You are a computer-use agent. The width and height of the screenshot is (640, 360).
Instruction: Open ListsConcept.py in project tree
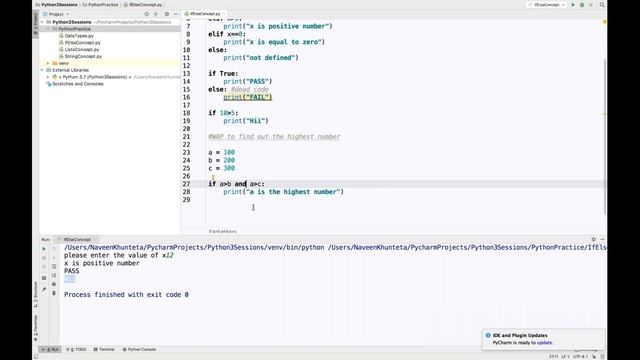click(82, 49)
